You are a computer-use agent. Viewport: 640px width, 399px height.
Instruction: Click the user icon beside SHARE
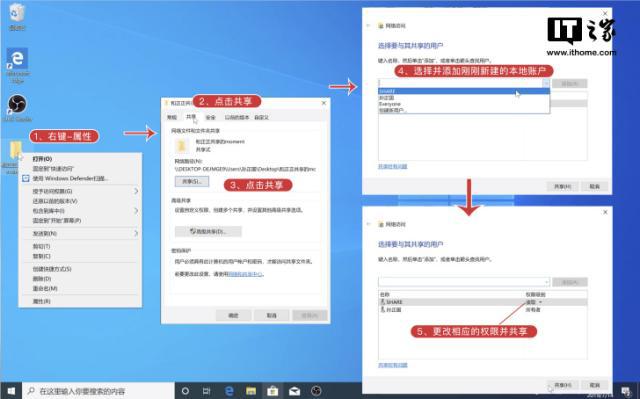382,302
